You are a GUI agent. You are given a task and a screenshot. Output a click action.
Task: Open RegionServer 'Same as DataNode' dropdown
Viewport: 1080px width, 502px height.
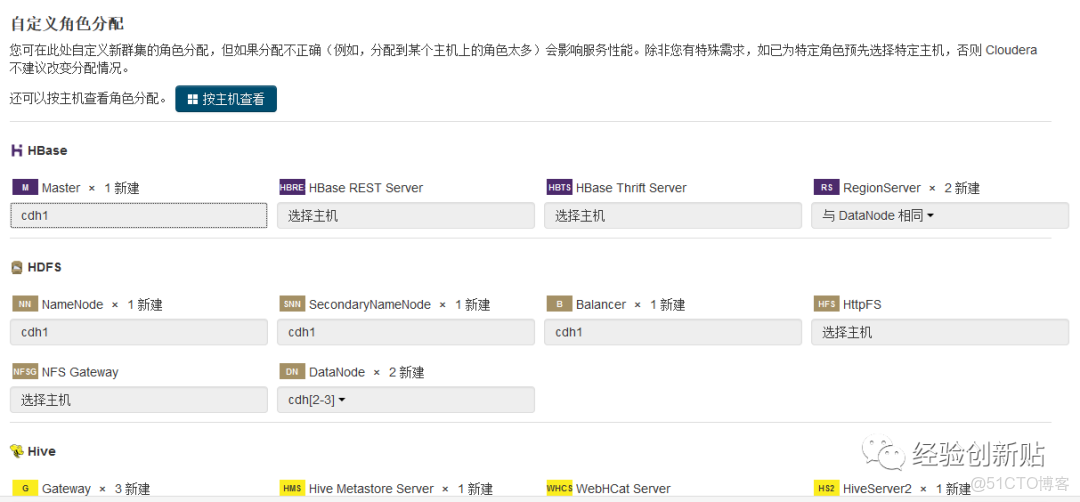(940, 216)
